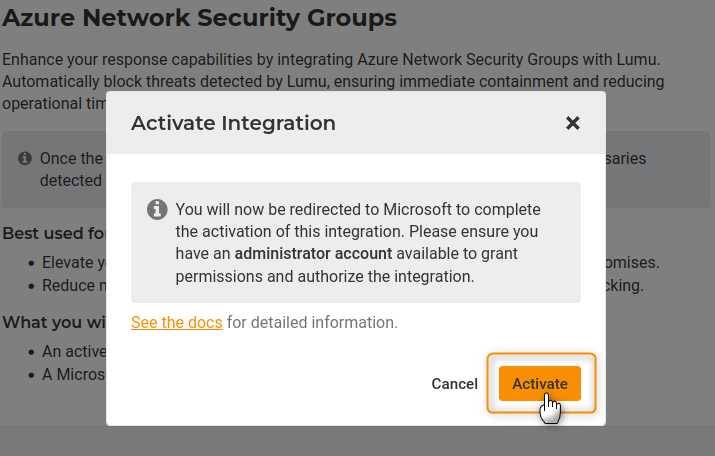Click the Azure Network Security Groups heading
Viewport: 715px width, 456px height.
[x=199, y=17]
